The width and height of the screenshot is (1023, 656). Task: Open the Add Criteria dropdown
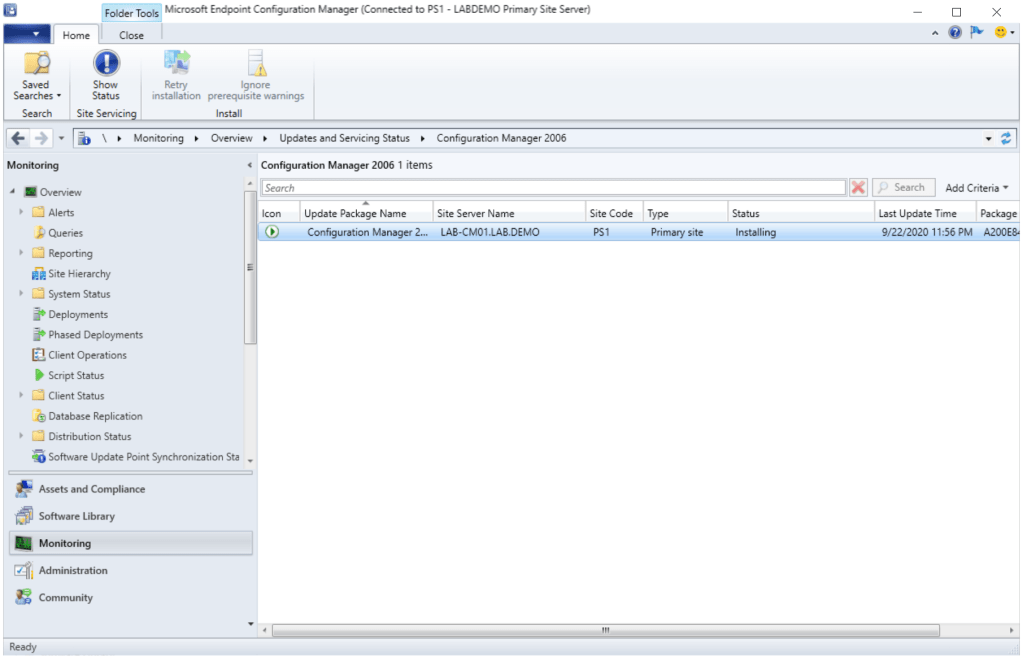click(976, 188)
